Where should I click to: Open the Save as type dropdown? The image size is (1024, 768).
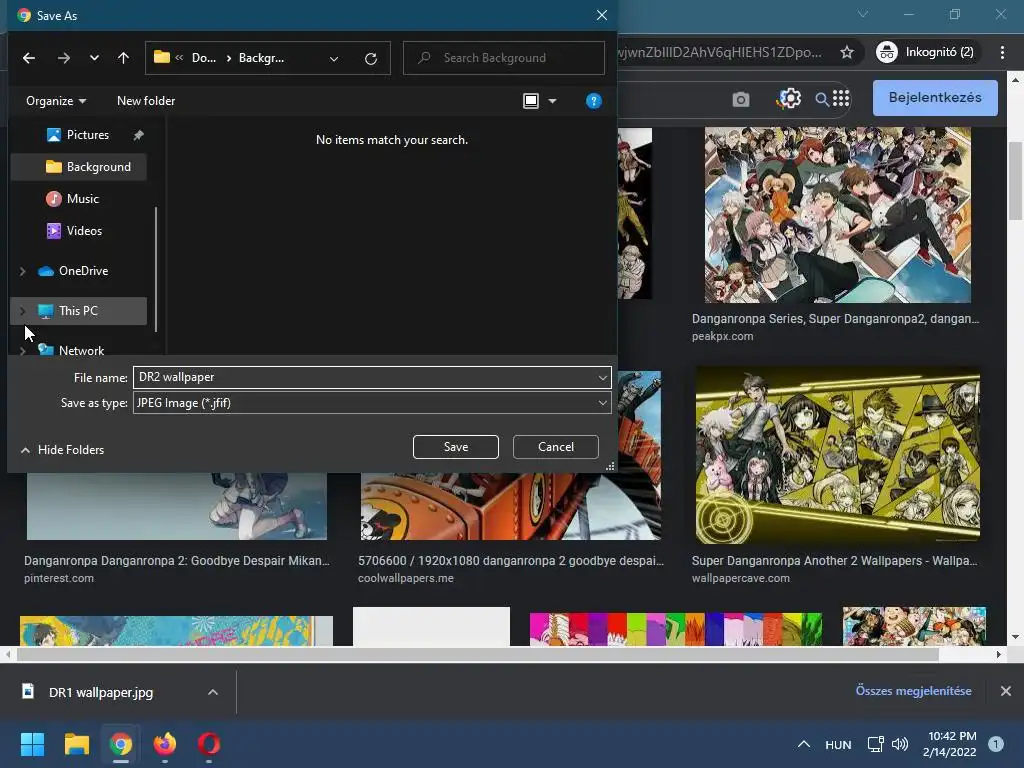372,403
